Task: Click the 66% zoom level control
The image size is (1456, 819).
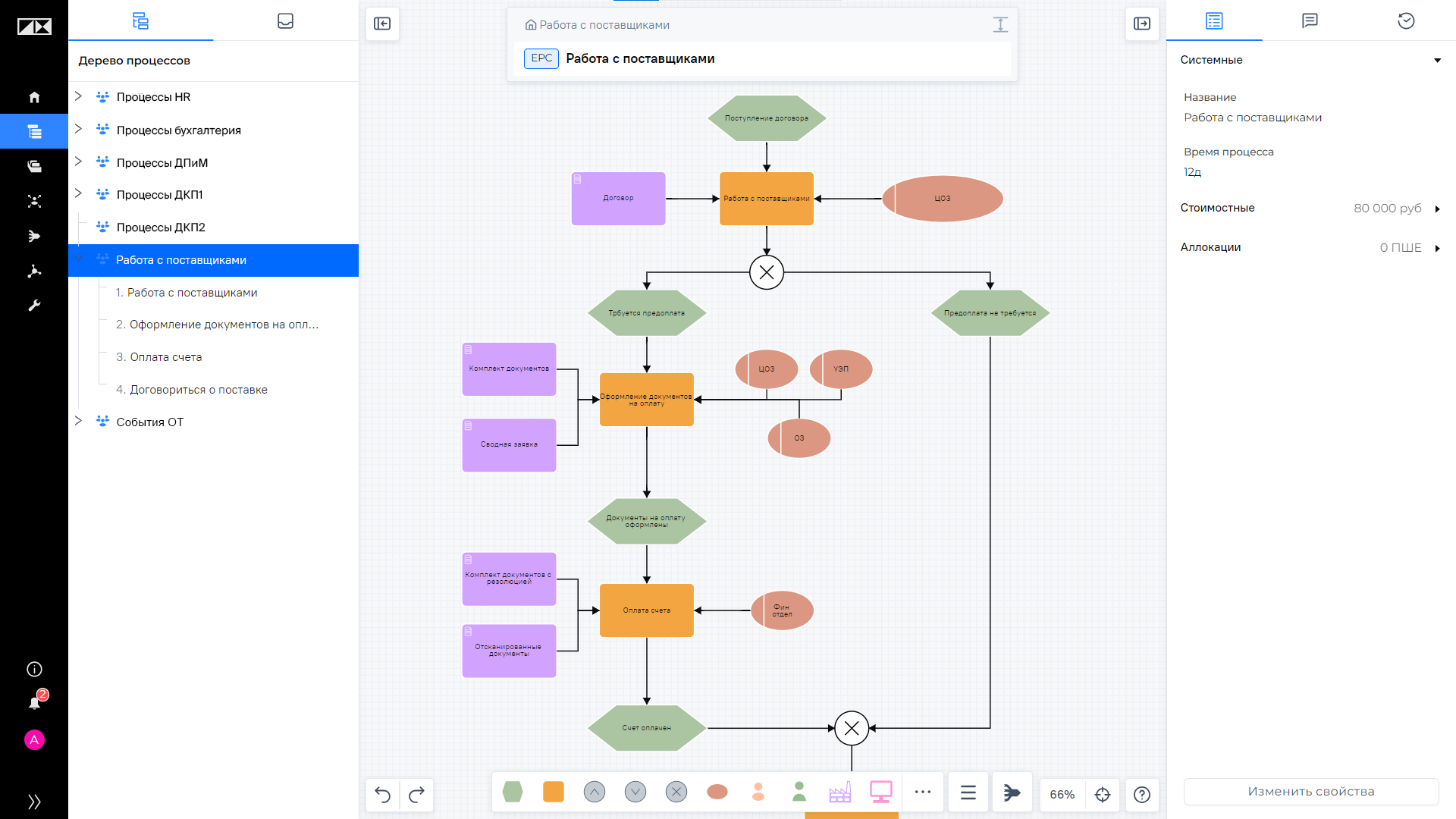Action: pyautogui.click(x=1062, y=794)
